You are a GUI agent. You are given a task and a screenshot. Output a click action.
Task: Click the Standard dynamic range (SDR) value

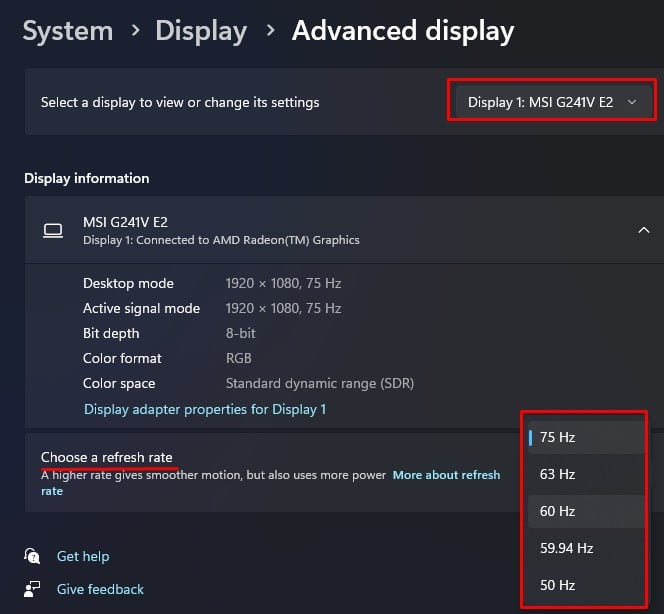point(320,384)
